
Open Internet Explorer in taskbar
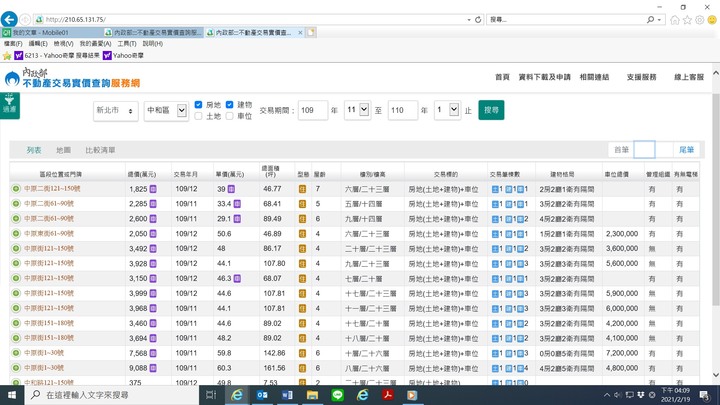(237, 395)
